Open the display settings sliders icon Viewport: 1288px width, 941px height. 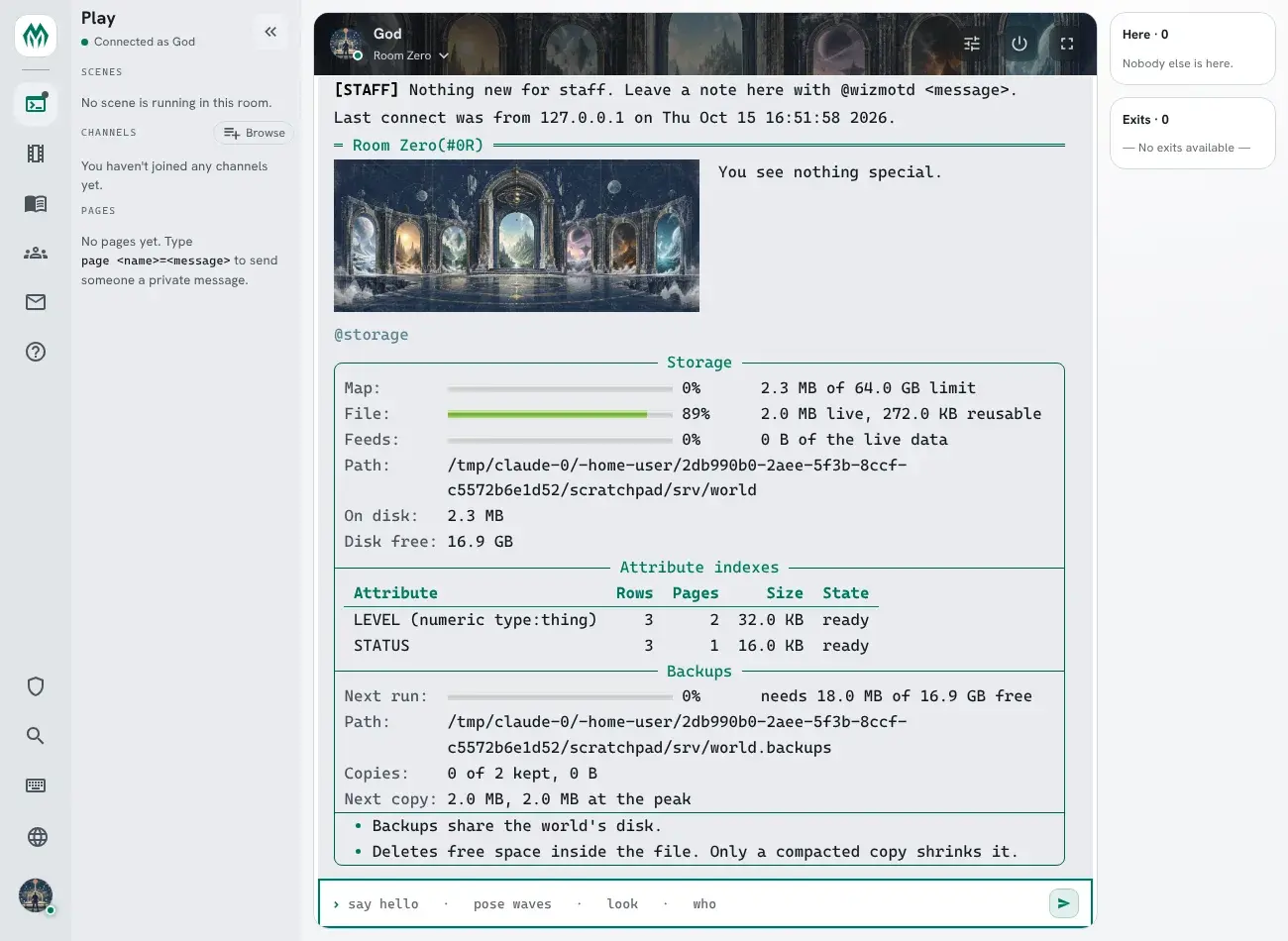(x=972, y=44)
